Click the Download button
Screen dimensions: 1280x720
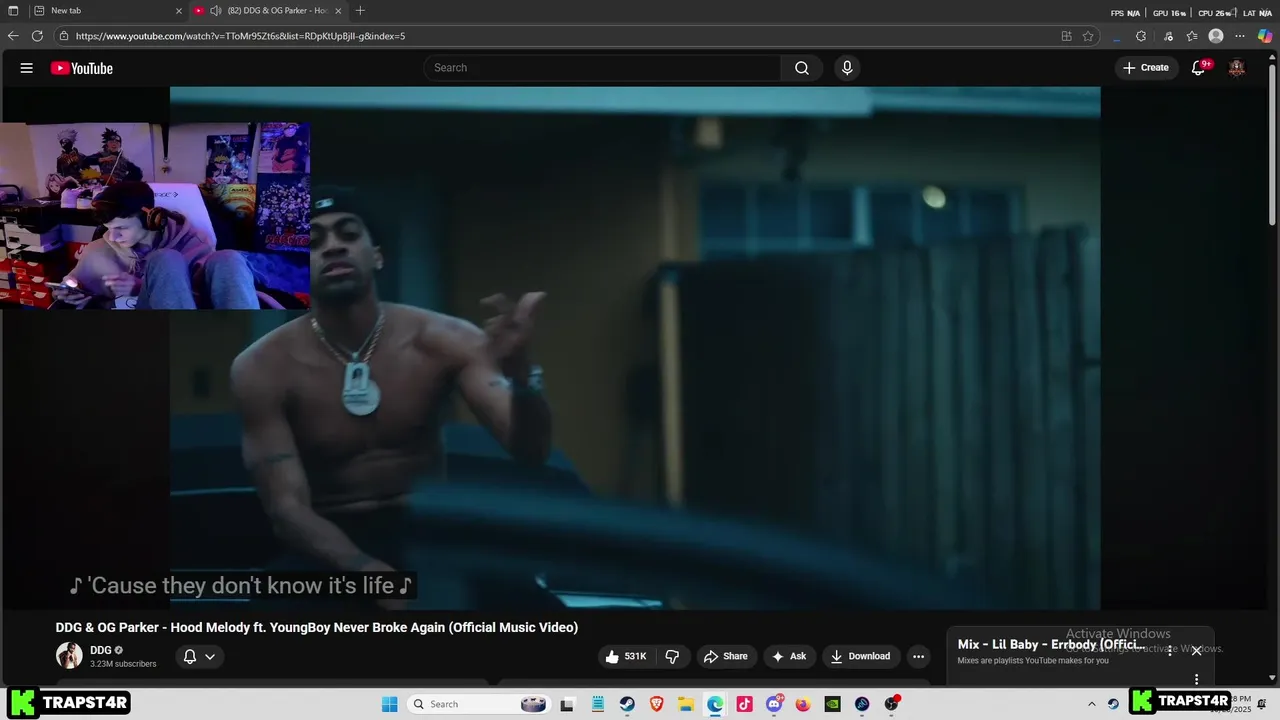[860, 657]
